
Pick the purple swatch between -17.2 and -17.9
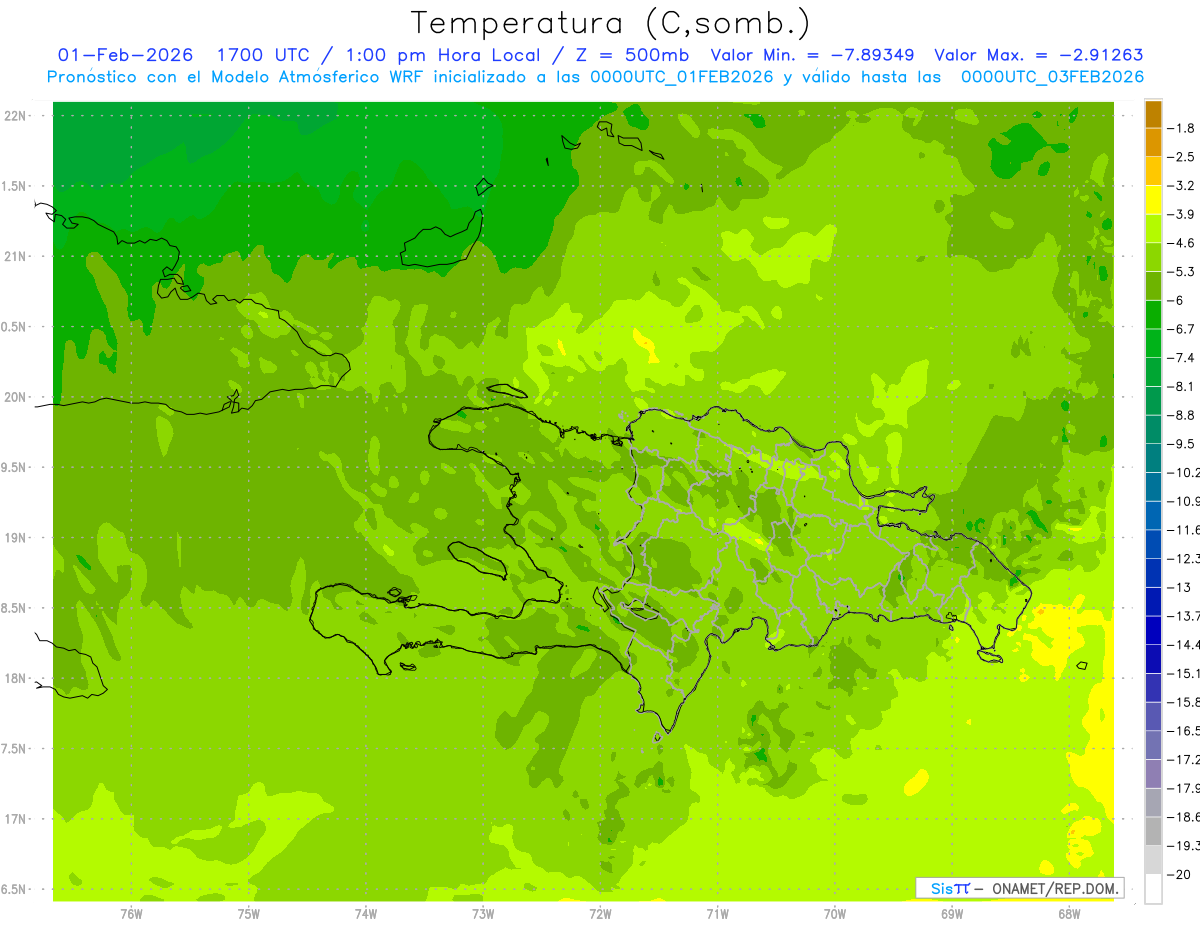point(1153,774)
